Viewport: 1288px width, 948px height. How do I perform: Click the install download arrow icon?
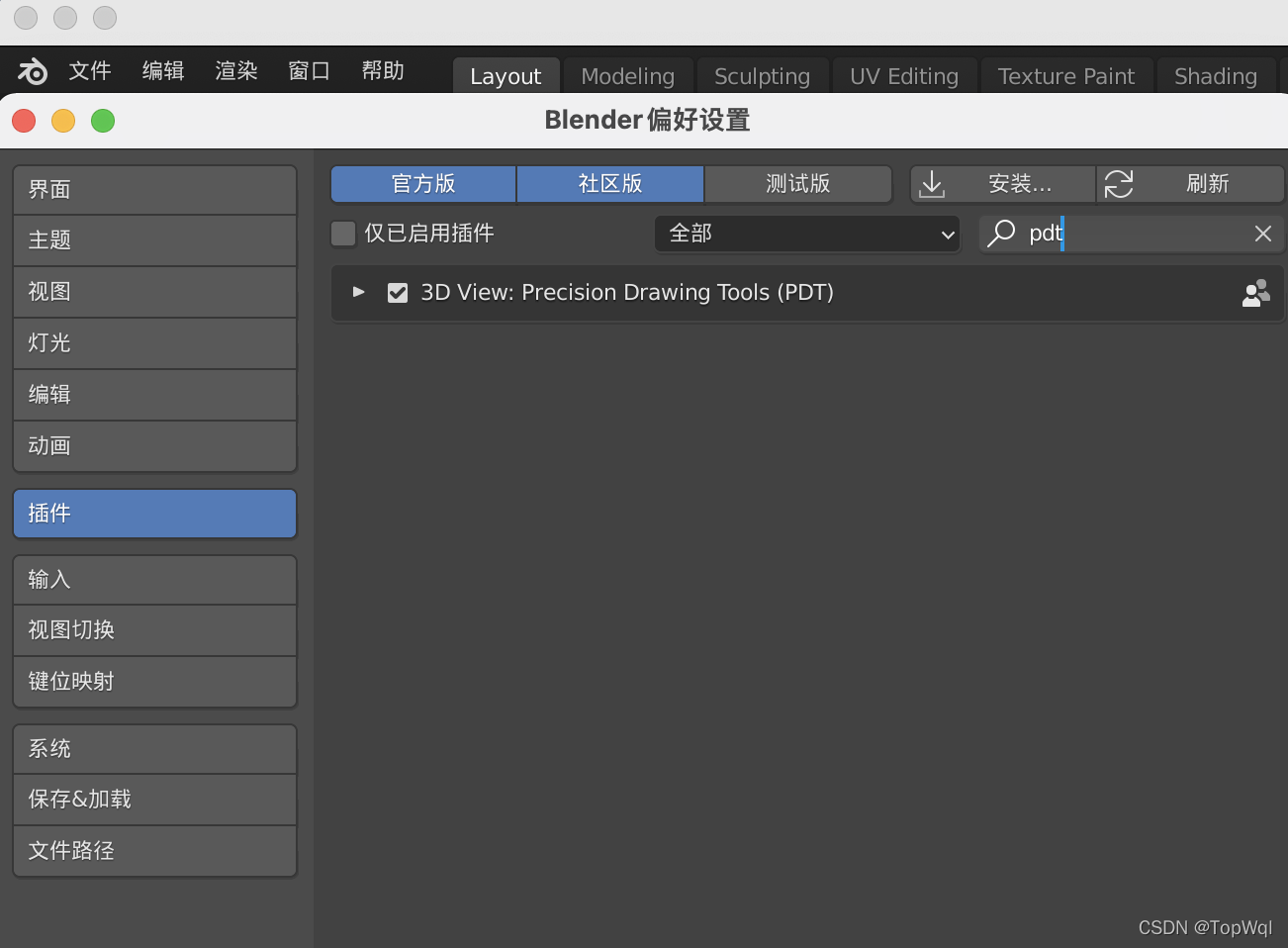click(932, 184)
